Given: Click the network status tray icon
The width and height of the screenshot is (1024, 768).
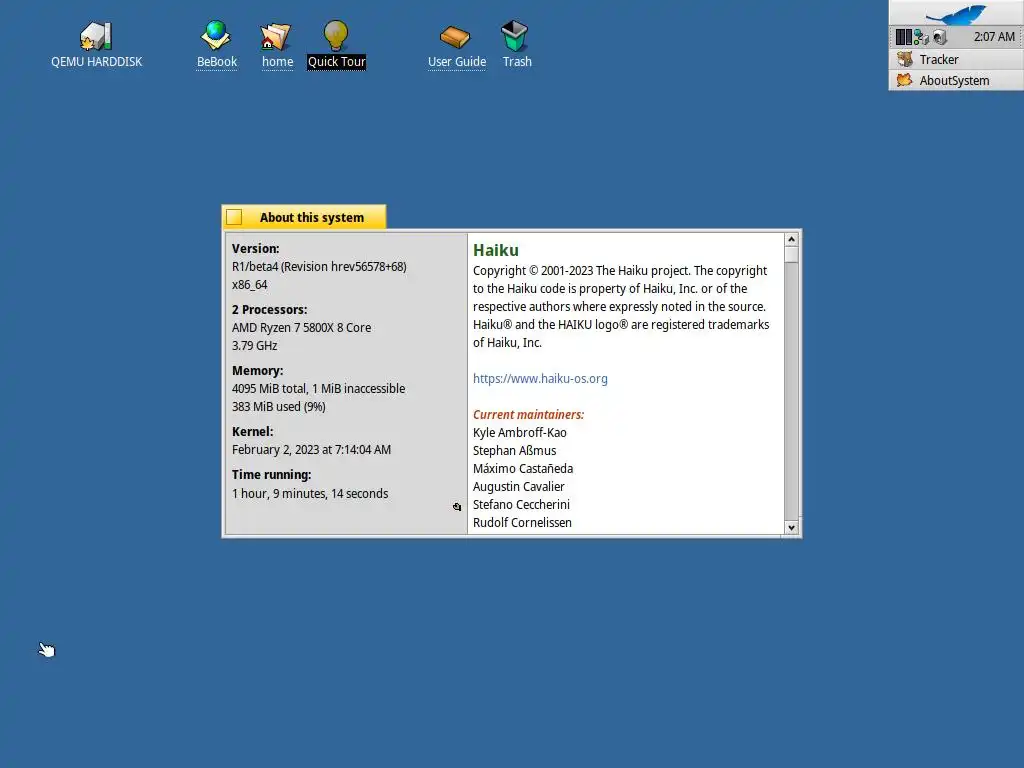Looking at the screenshot, I should coord(921,37).
